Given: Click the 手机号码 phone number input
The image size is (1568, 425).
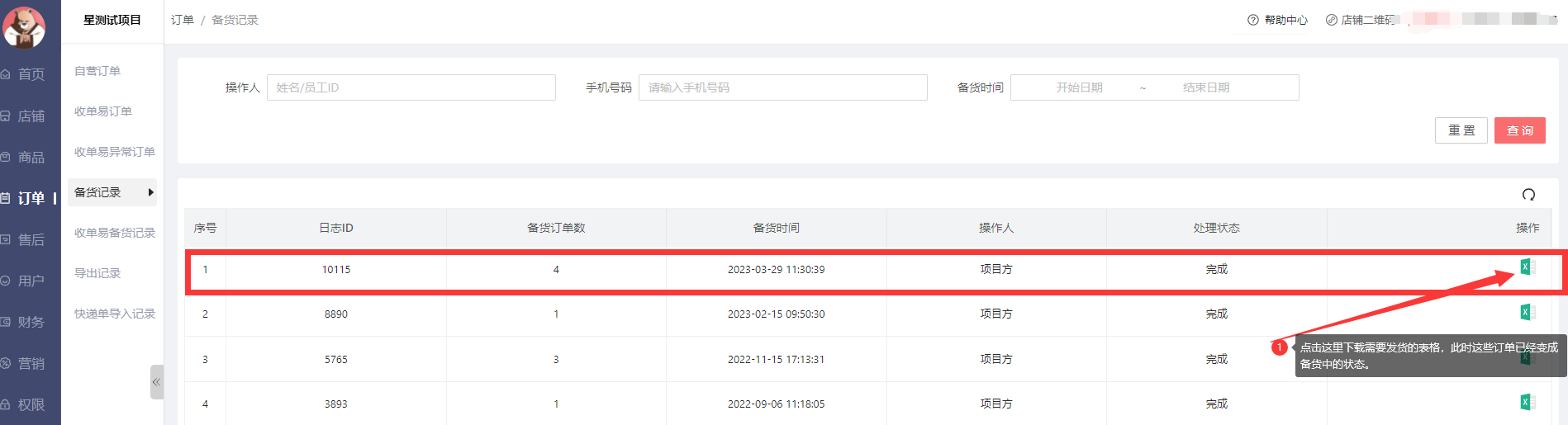Looking at the screenshot, I should coord(782,87).
